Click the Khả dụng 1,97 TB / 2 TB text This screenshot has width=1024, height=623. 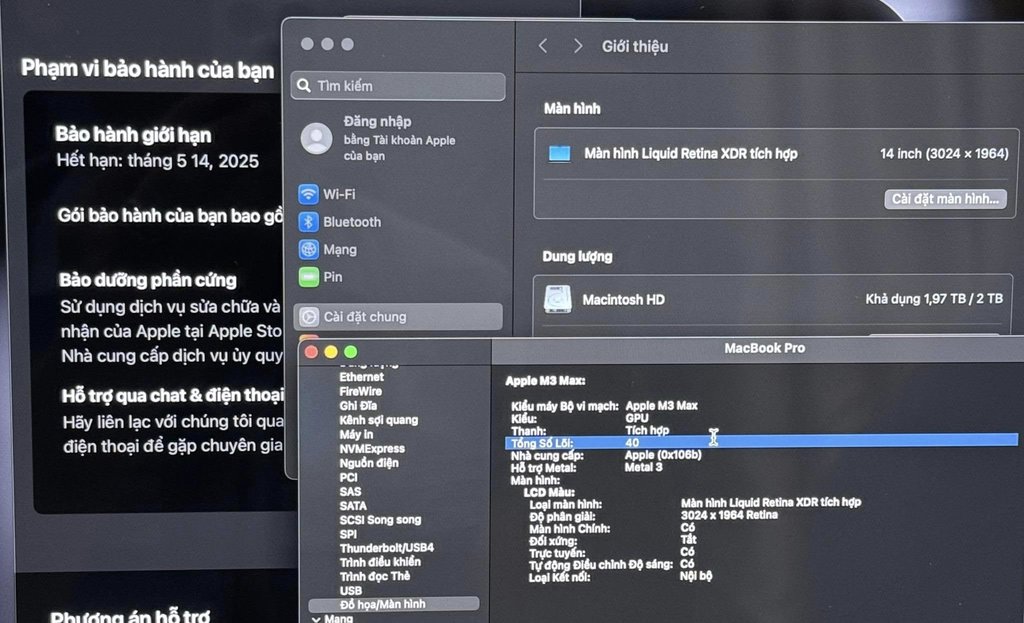[x=934, y=299]
